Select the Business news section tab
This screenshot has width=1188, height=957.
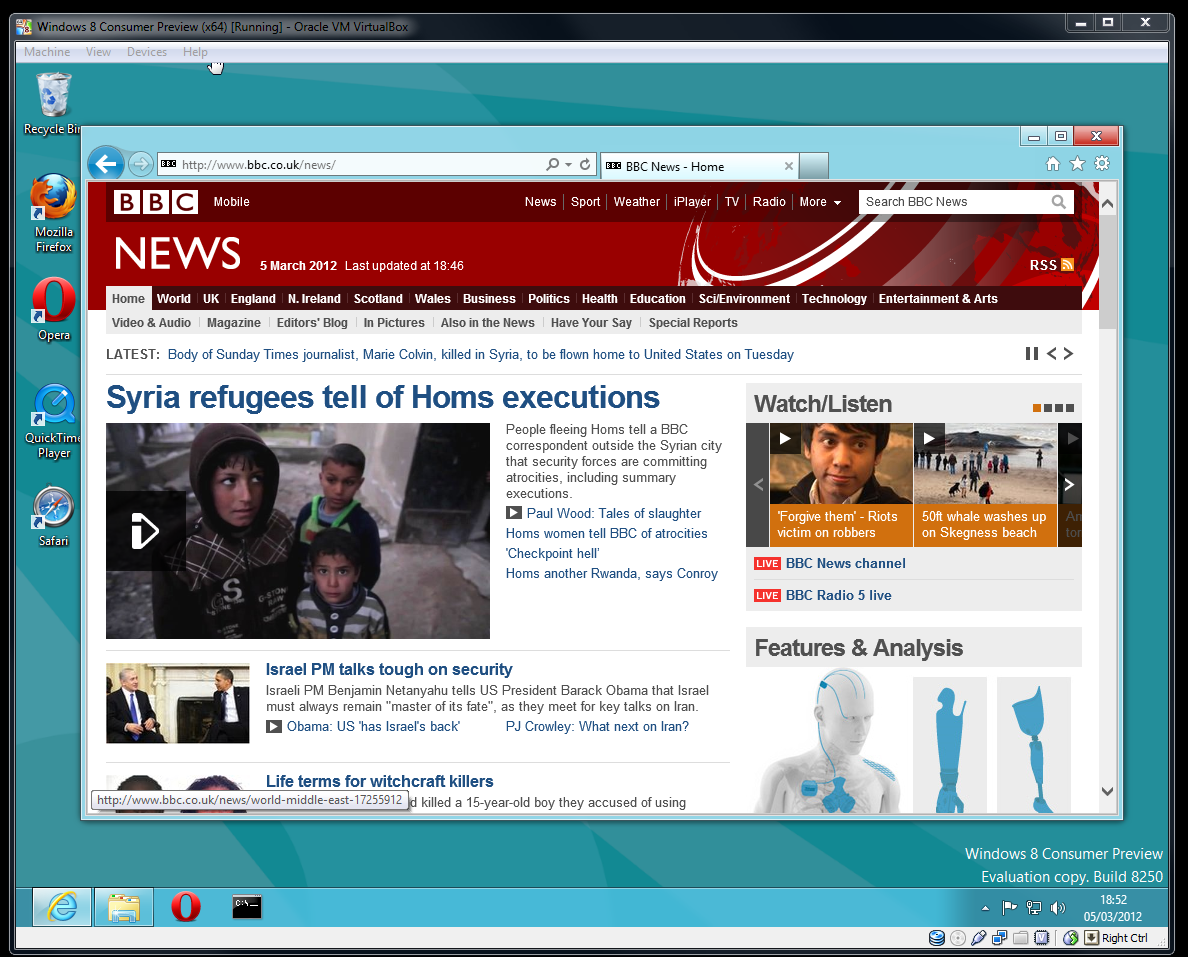point(489,299)
